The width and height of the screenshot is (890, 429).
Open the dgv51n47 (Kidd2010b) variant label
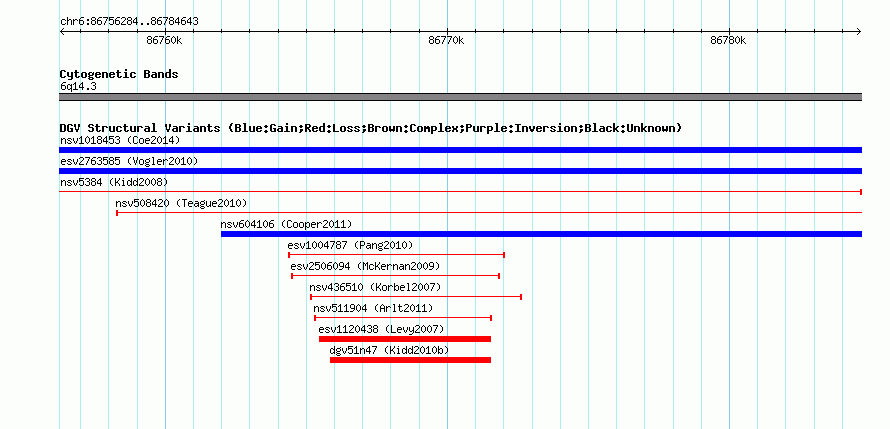pos(389,350)
